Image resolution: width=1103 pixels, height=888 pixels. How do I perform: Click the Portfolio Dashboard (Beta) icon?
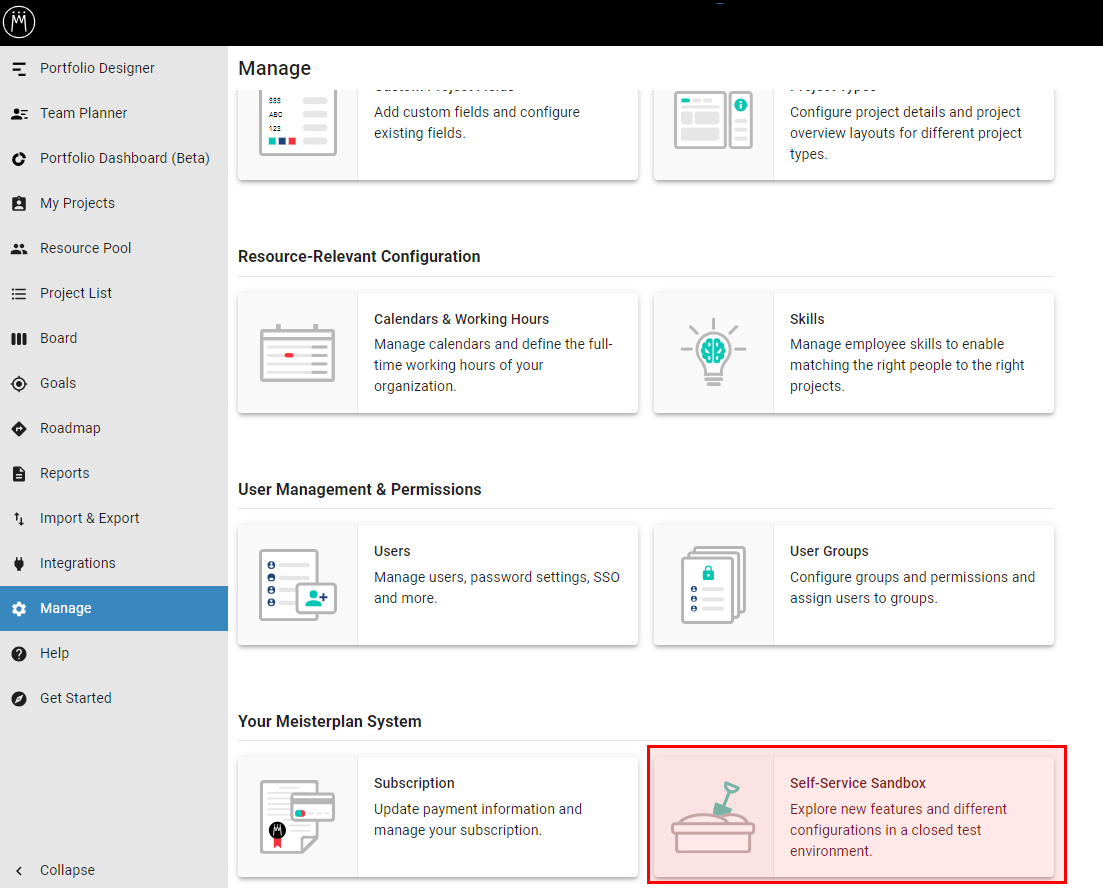19,158
